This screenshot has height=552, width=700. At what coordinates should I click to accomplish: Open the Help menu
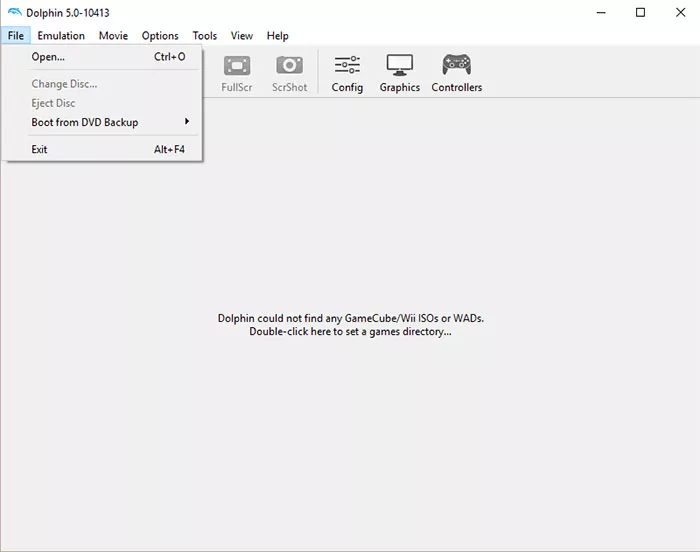click(x=277, y=35)
